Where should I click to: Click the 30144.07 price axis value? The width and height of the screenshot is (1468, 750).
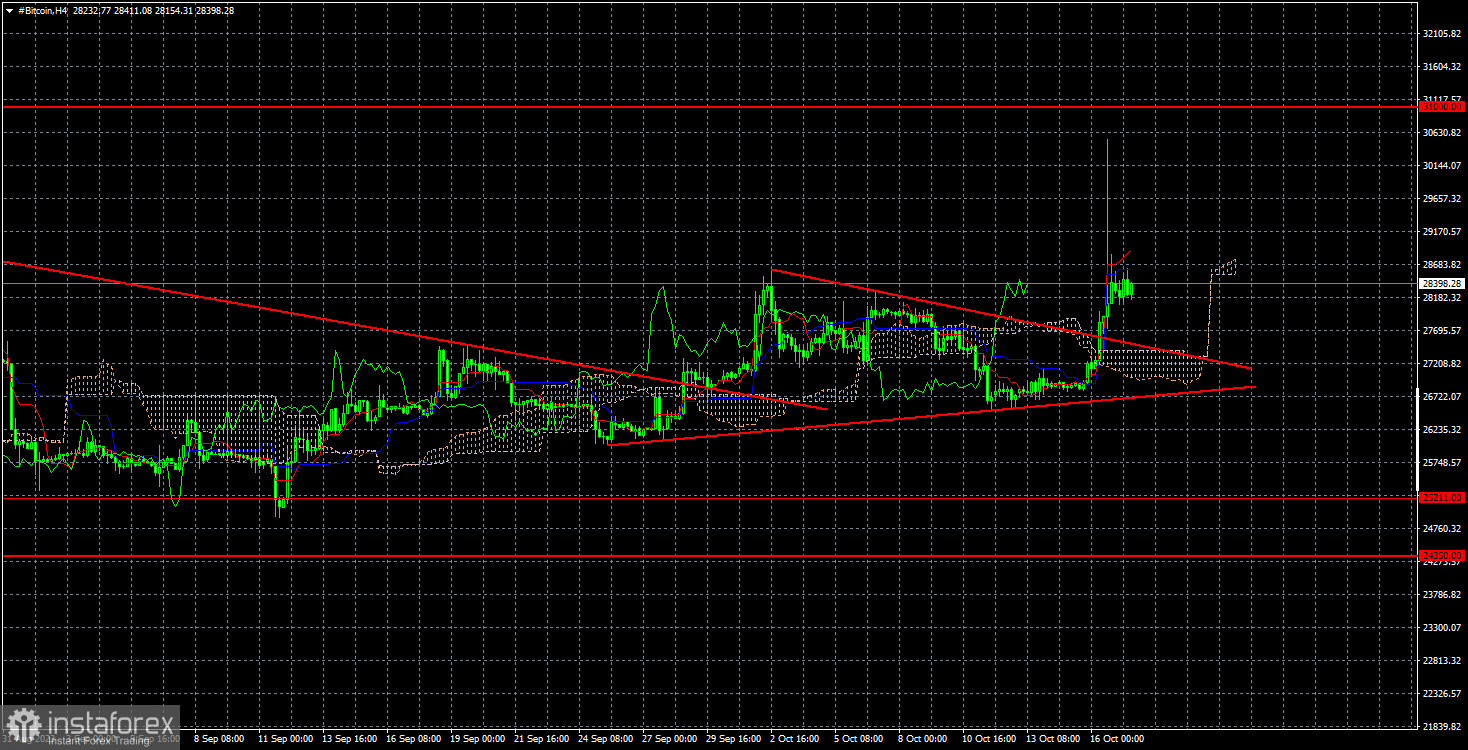coord(1442,166)
